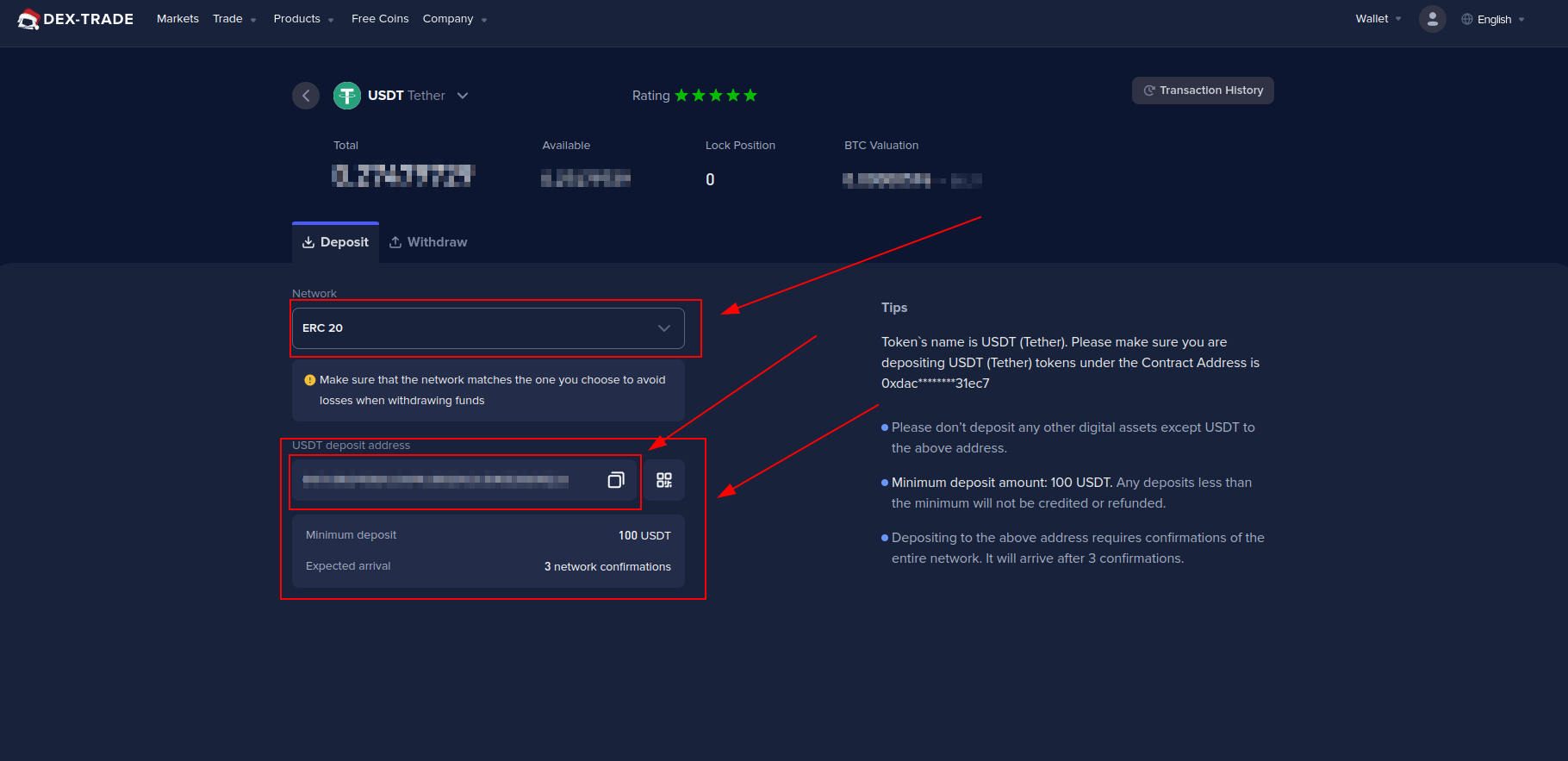Expand the Products menu
This screenshot has width=1568, height=761.
tap(303, 19)
